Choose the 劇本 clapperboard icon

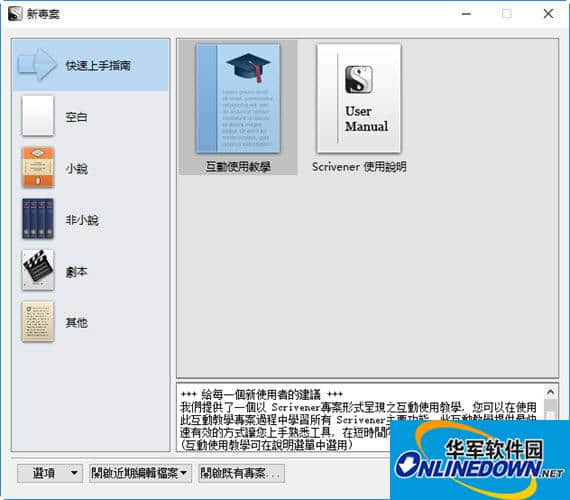(38, 270)
